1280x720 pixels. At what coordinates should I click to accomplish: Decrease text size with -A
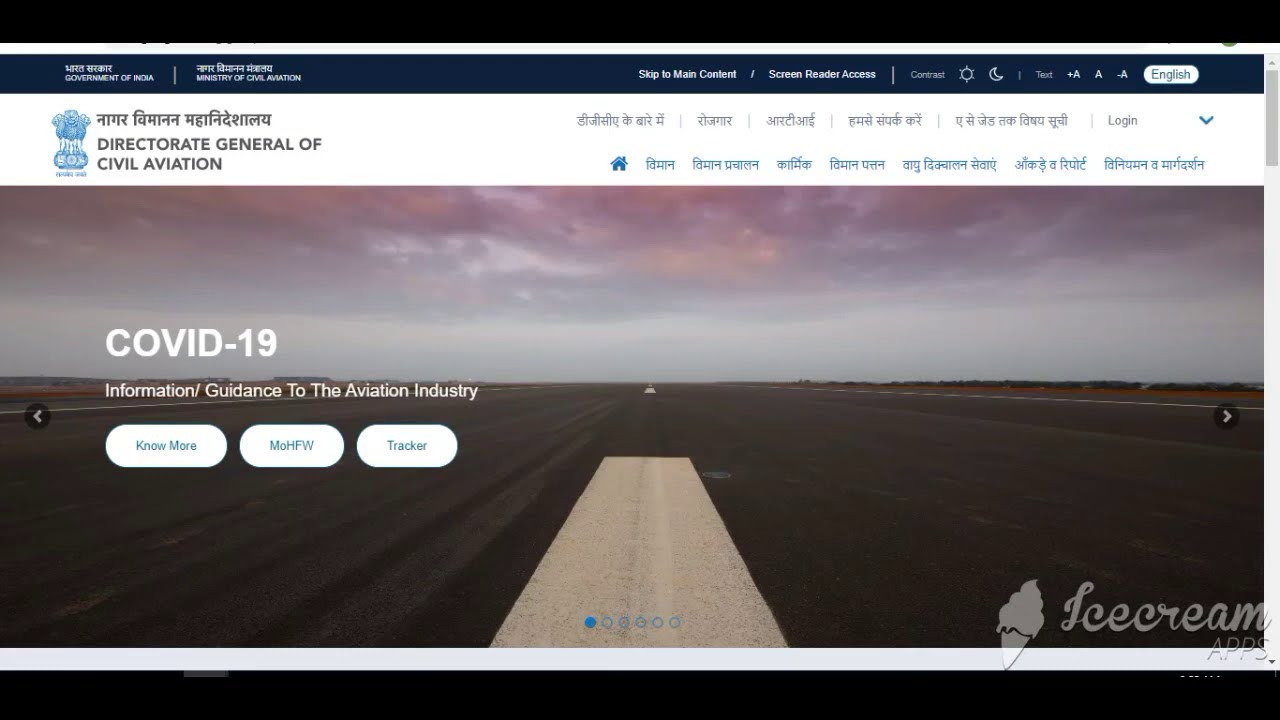pyautogui.click(x=1122, y=74)
